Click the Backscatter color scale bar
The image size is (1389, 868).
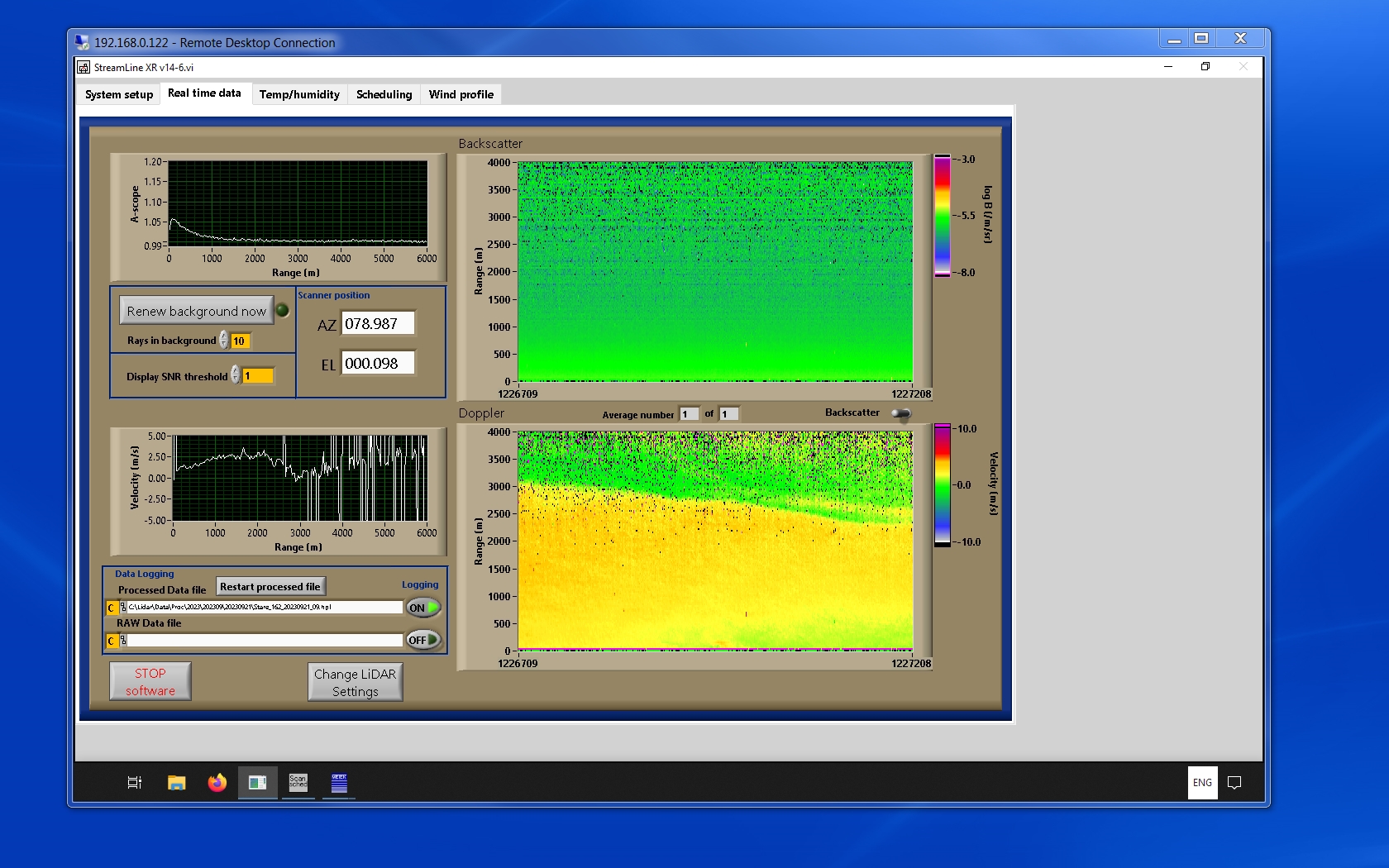942,216
